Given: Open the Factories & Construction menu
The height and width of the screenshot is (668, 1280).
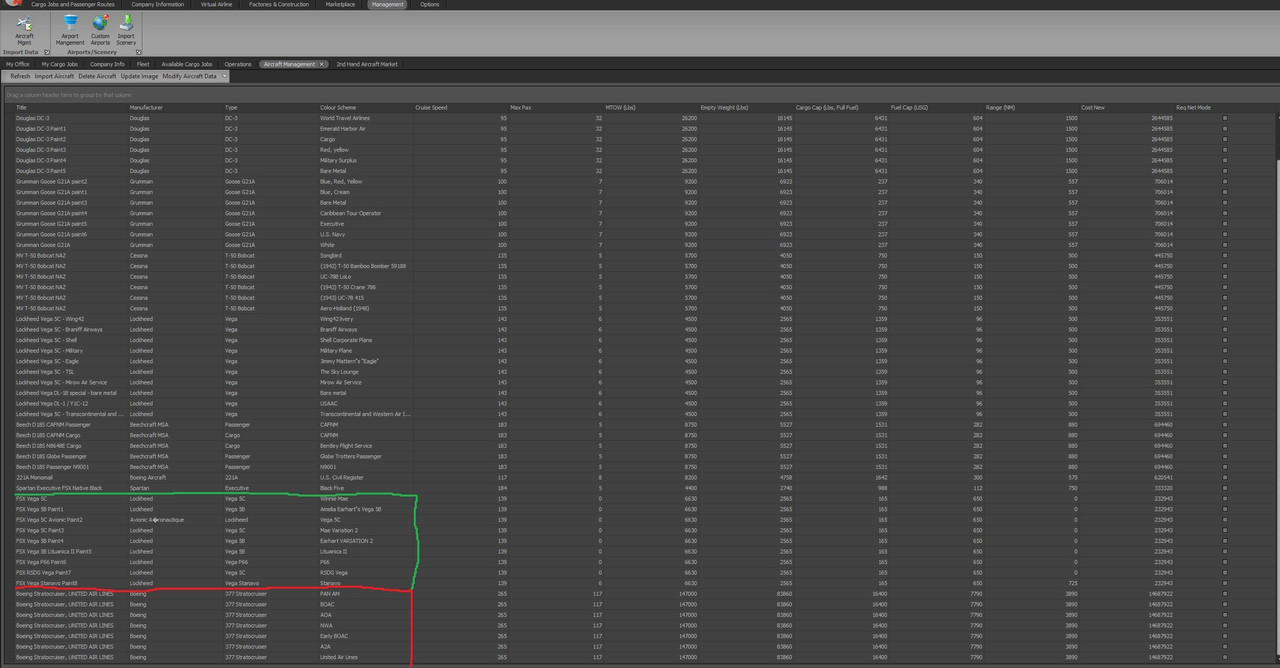Looking at the screenshot, I should click(x=279, y=4).
